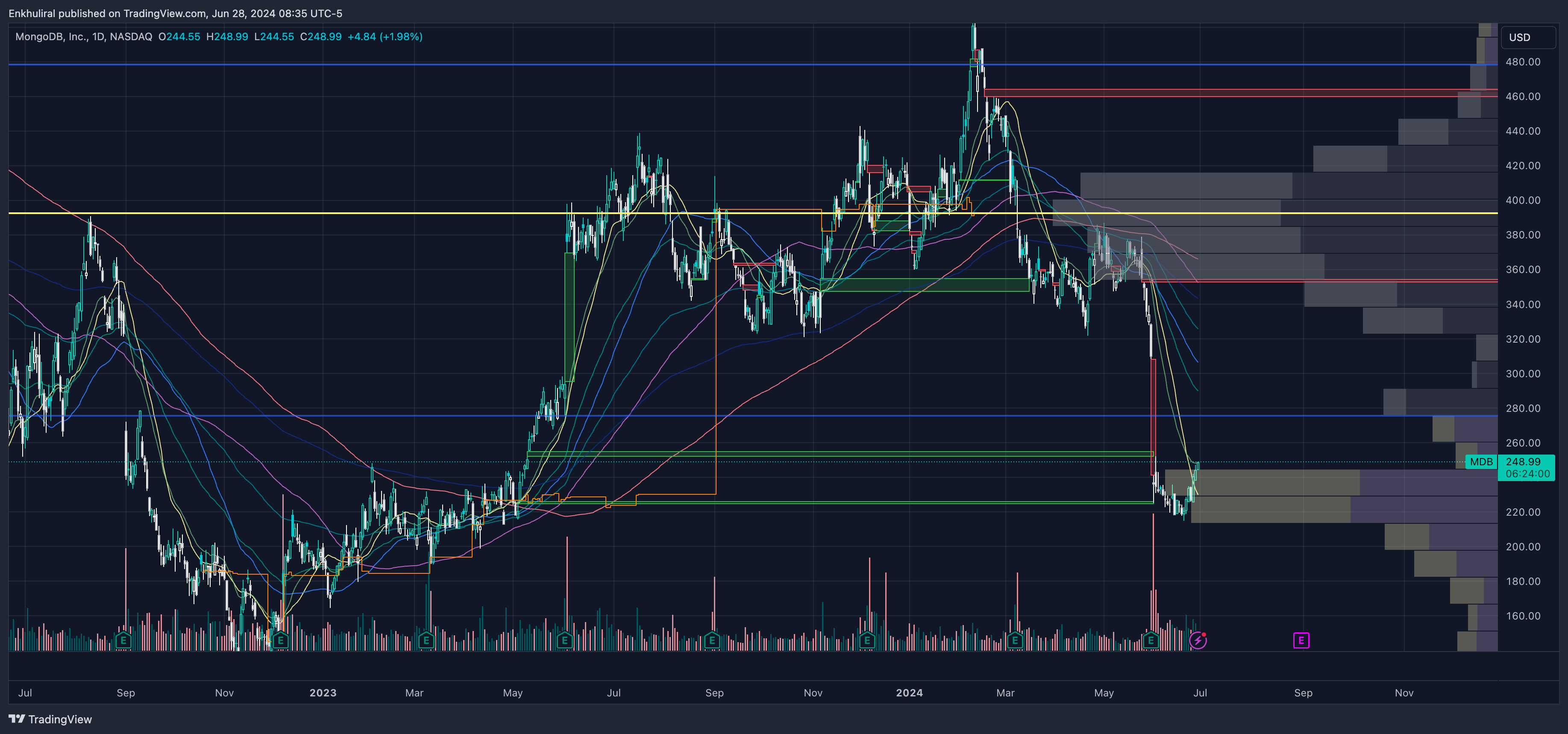Click the 248.99 current price tag

1527,462
